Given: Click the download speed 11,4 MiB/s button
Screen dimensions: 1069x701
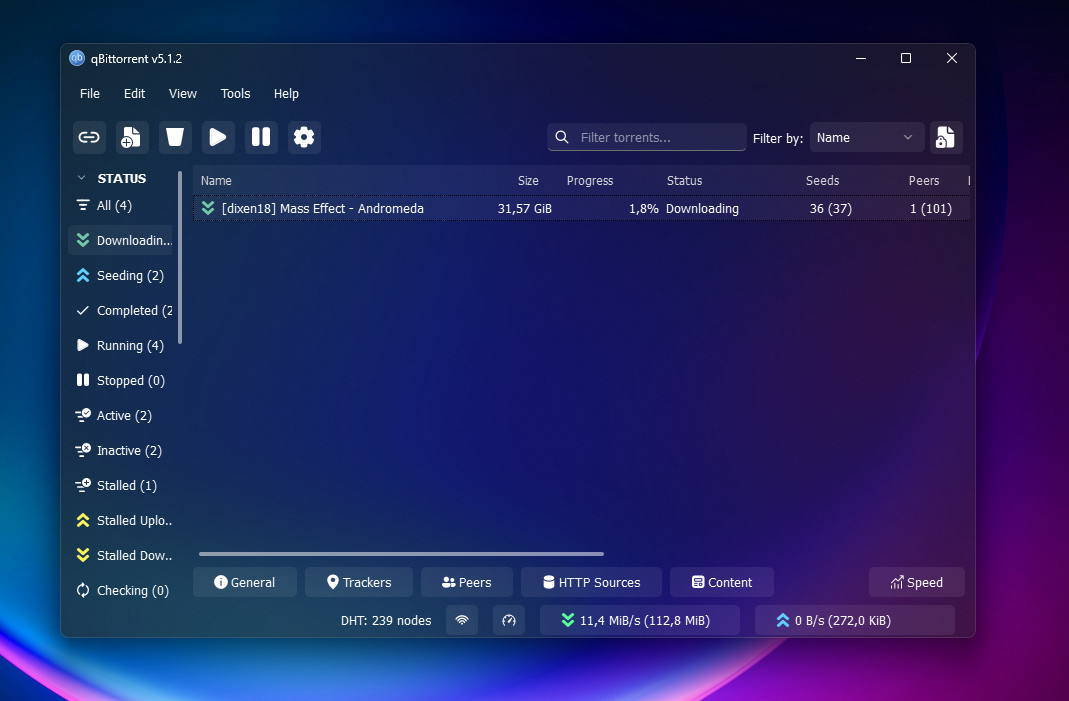Looking at the screenshot, I should point(639,621).
